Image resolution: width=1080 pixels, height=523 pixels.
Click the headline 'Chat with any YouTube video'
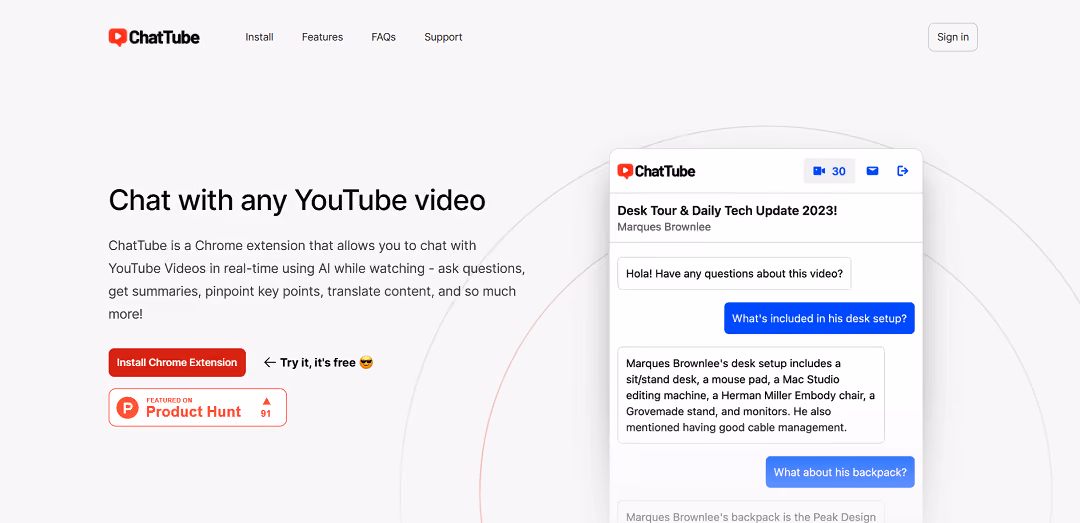[297, 200]
